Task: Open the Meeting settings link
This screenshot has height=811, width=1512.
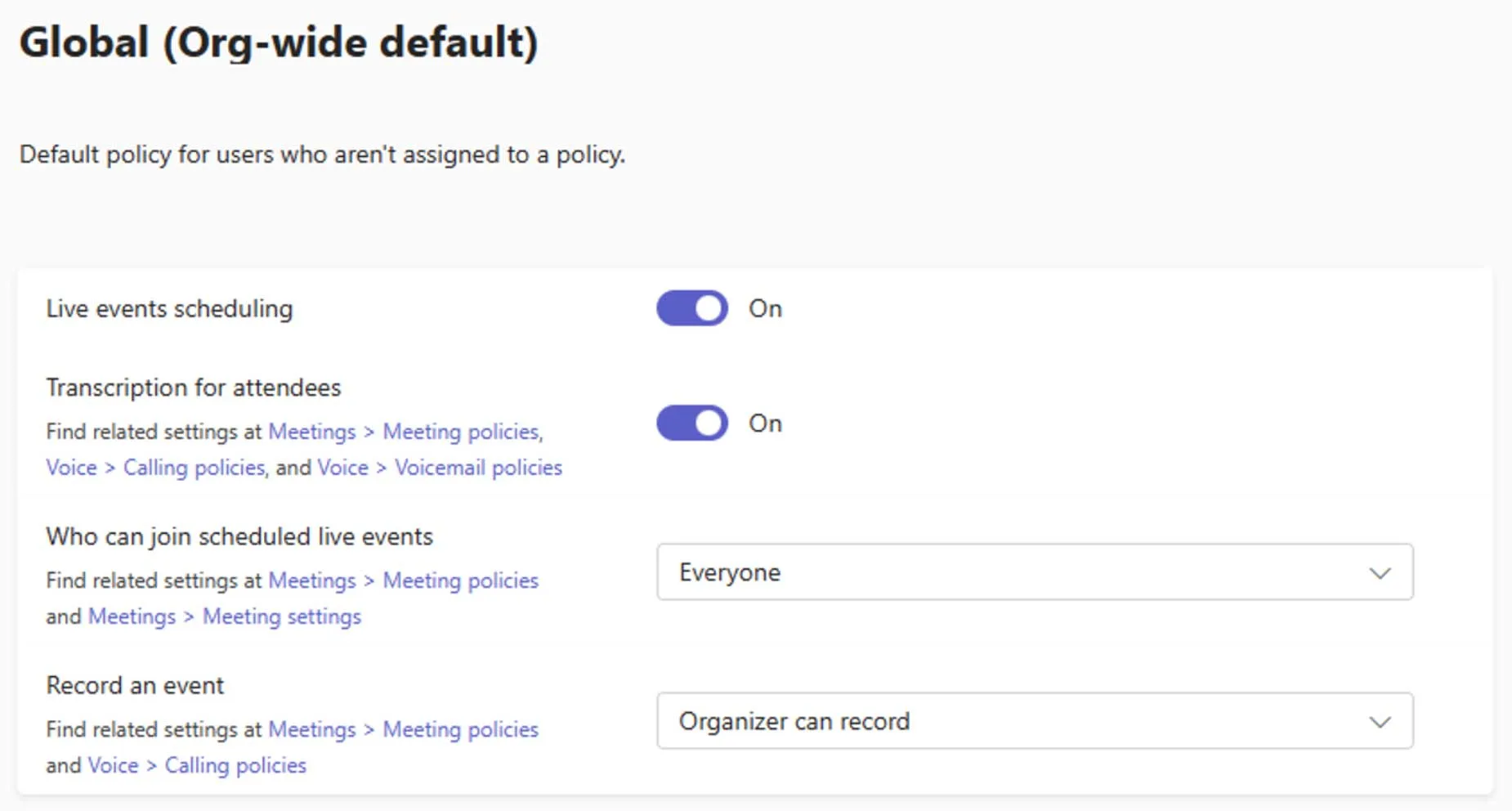Action: click(282, 616)
